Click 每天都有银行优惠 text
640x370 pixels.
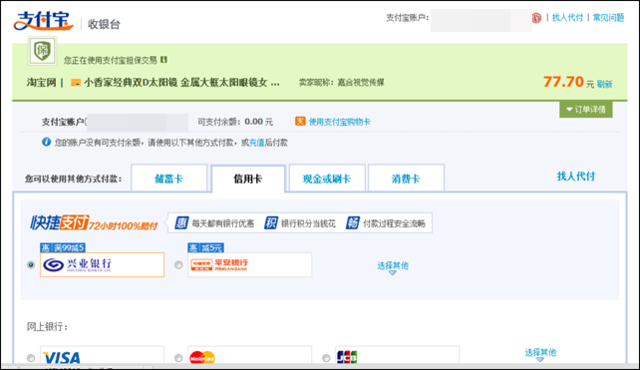(223, 224)
